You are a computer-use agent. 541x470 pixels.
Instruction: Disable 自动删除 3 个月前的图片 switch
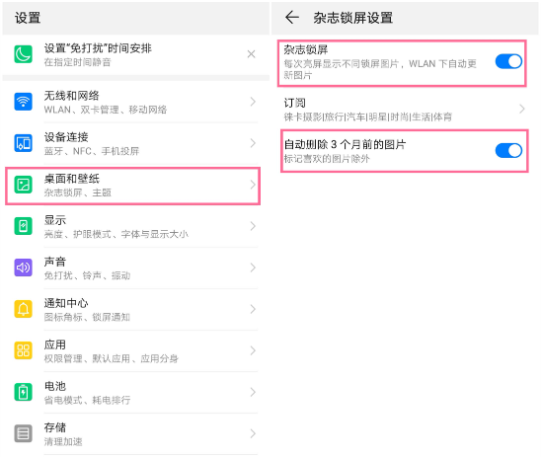pyautogui.click(x=509, y=151)
